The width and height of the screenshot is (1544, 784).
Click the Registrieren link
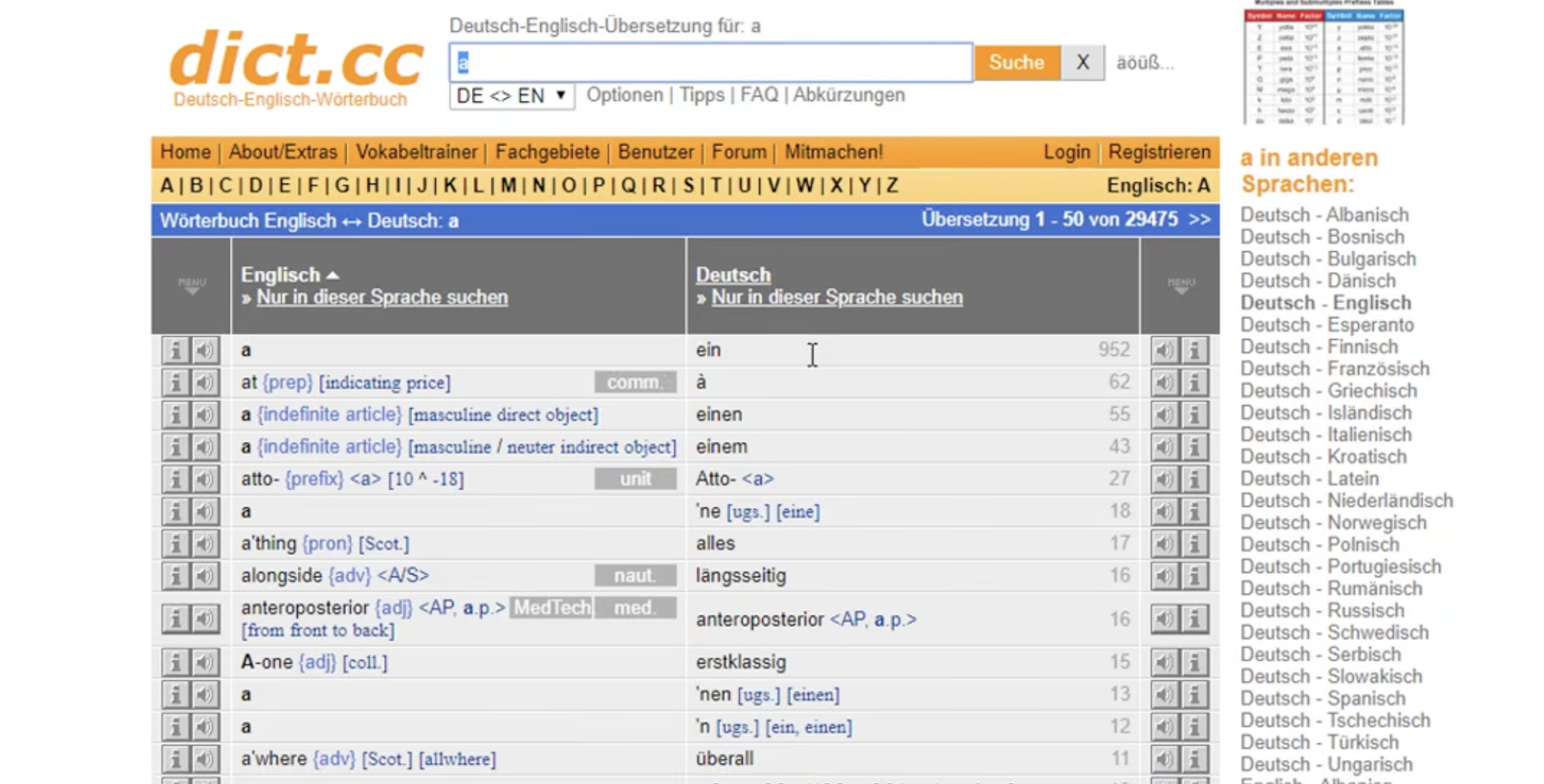coord(1159,152)
